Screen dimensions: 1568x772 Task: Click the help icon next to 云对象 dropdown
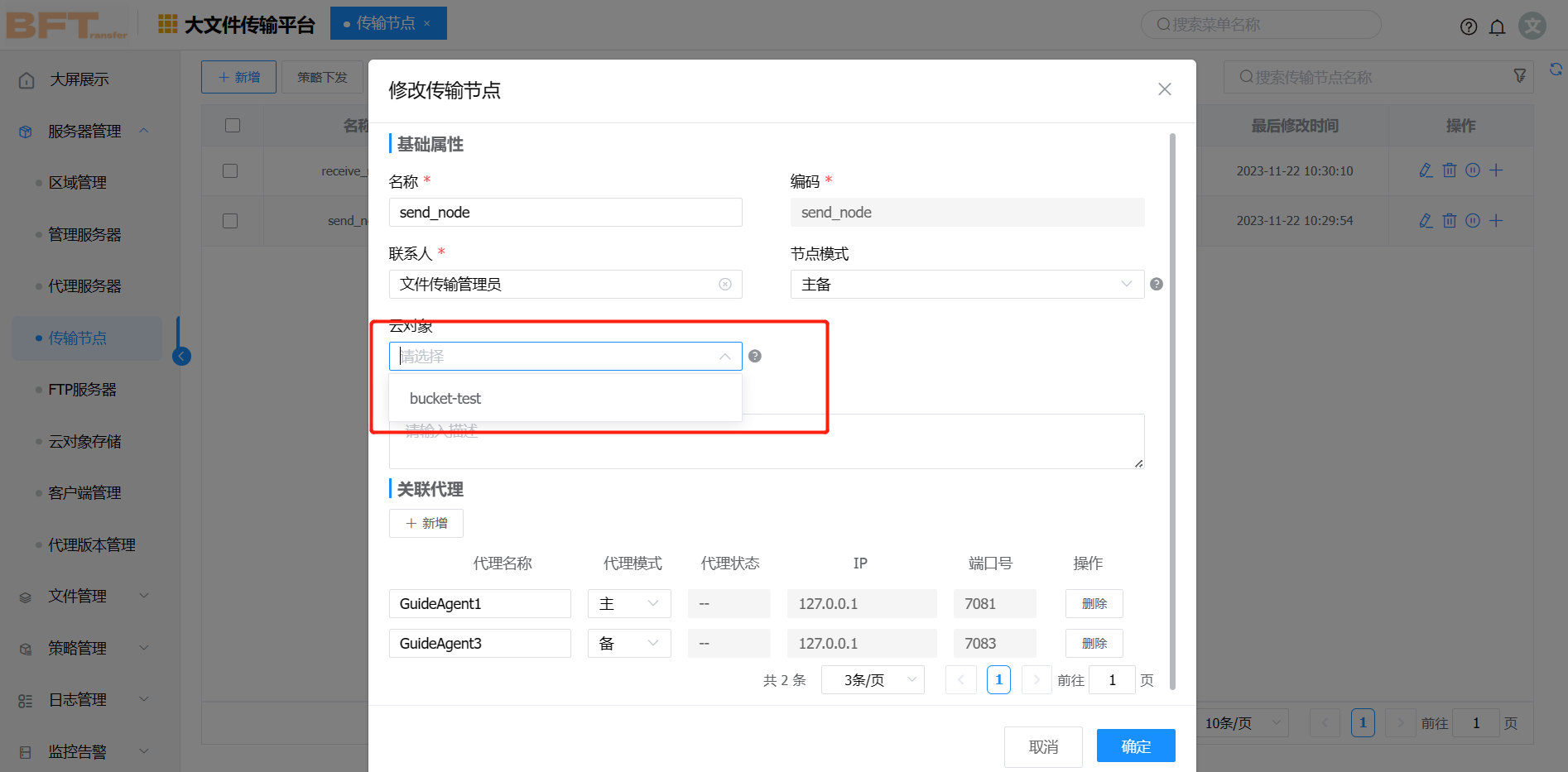(x=755, y=356)
